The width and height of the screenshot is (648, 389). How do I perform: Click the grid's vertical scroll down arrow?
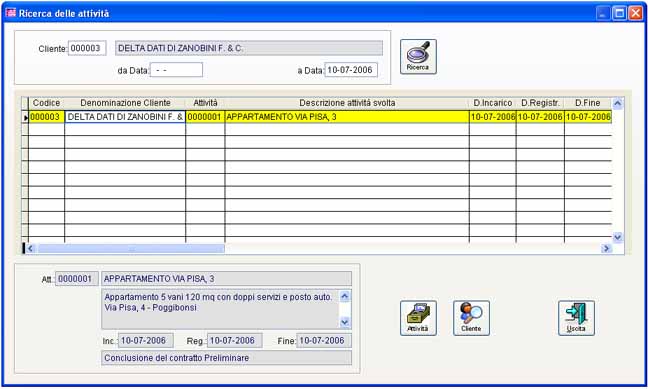617,237
